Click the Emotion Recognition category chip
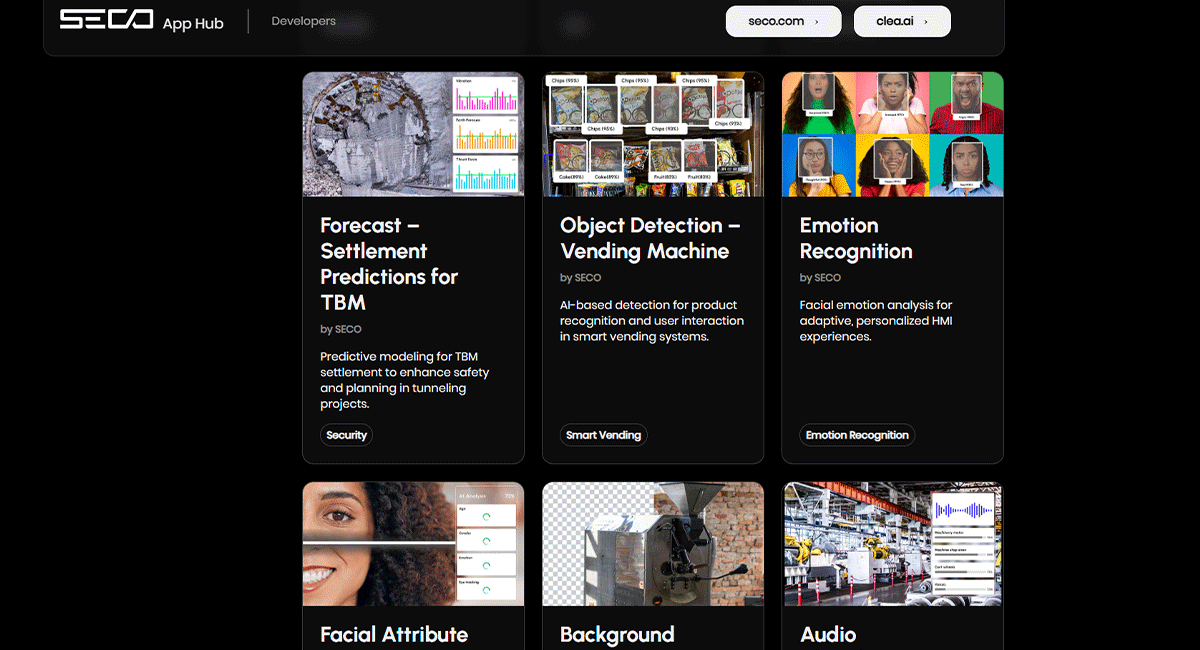Viewport: 1200px width, 650px height. coord(857,435)
